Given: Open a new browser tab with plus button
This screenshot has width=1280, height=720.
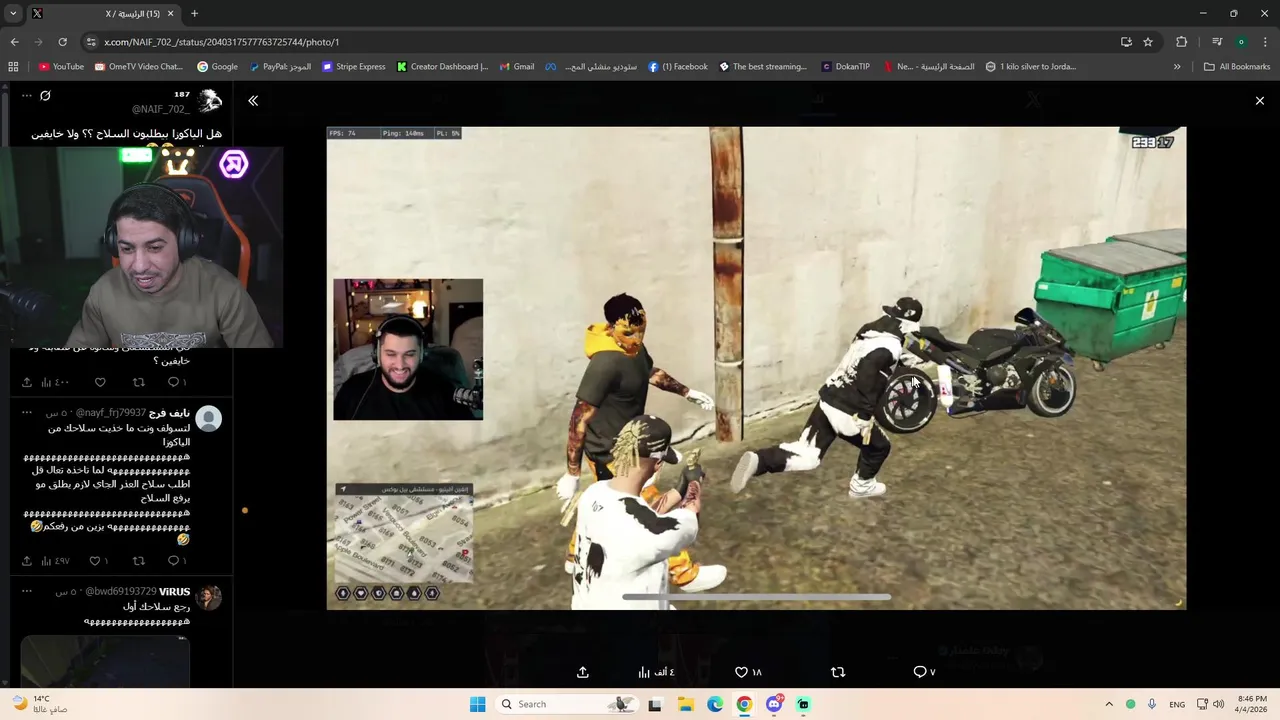Looking at the screenshot, I should point(194,14).
